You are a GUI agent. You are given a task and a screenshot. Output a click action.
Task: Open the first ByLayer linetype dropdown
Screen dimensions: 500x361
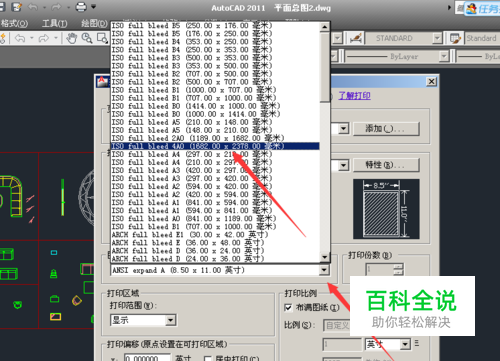click(444, 56)
